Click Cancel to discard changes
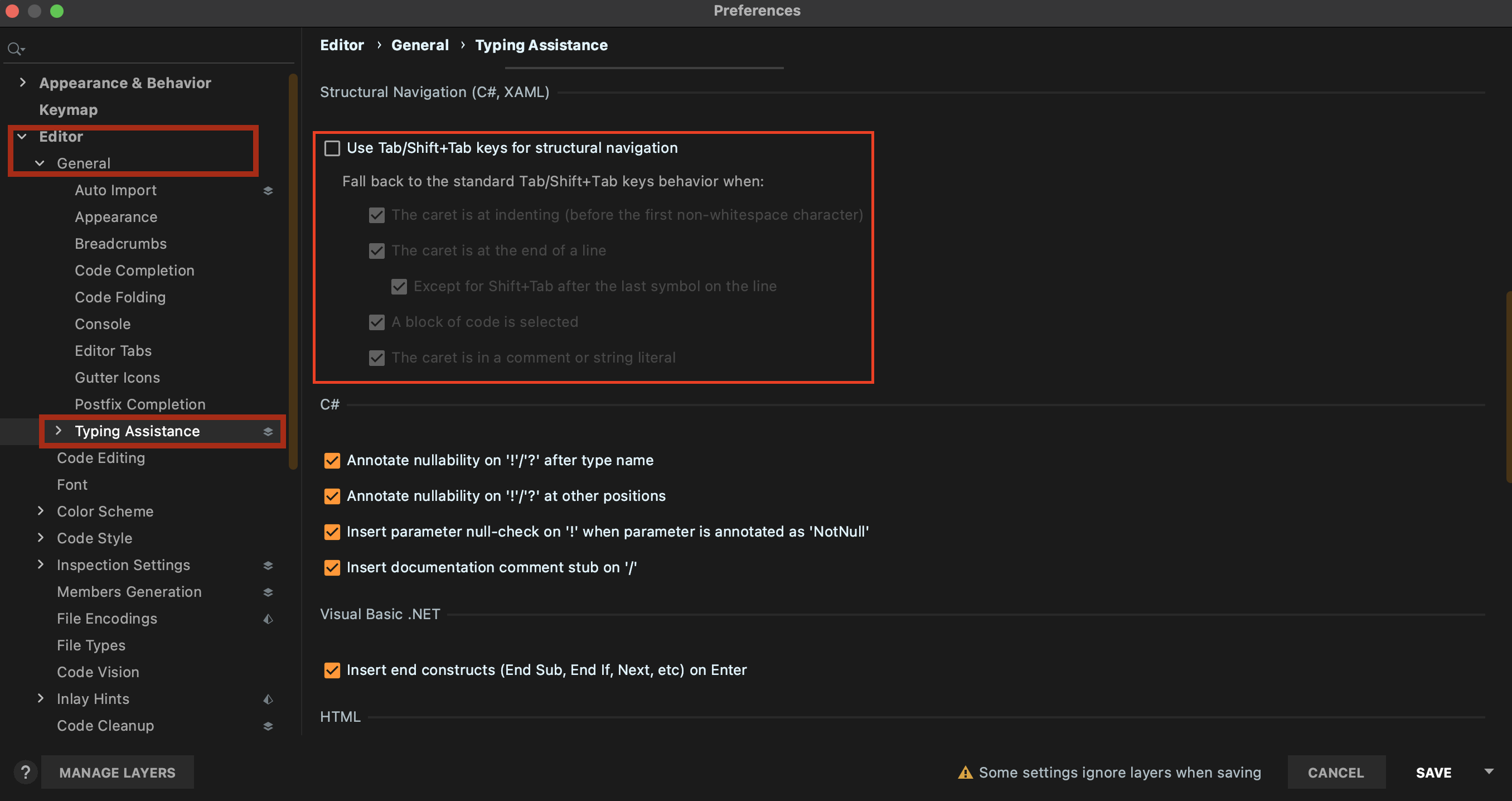The height and width of the screenshot is (801, 1512). click(1336, 772)
